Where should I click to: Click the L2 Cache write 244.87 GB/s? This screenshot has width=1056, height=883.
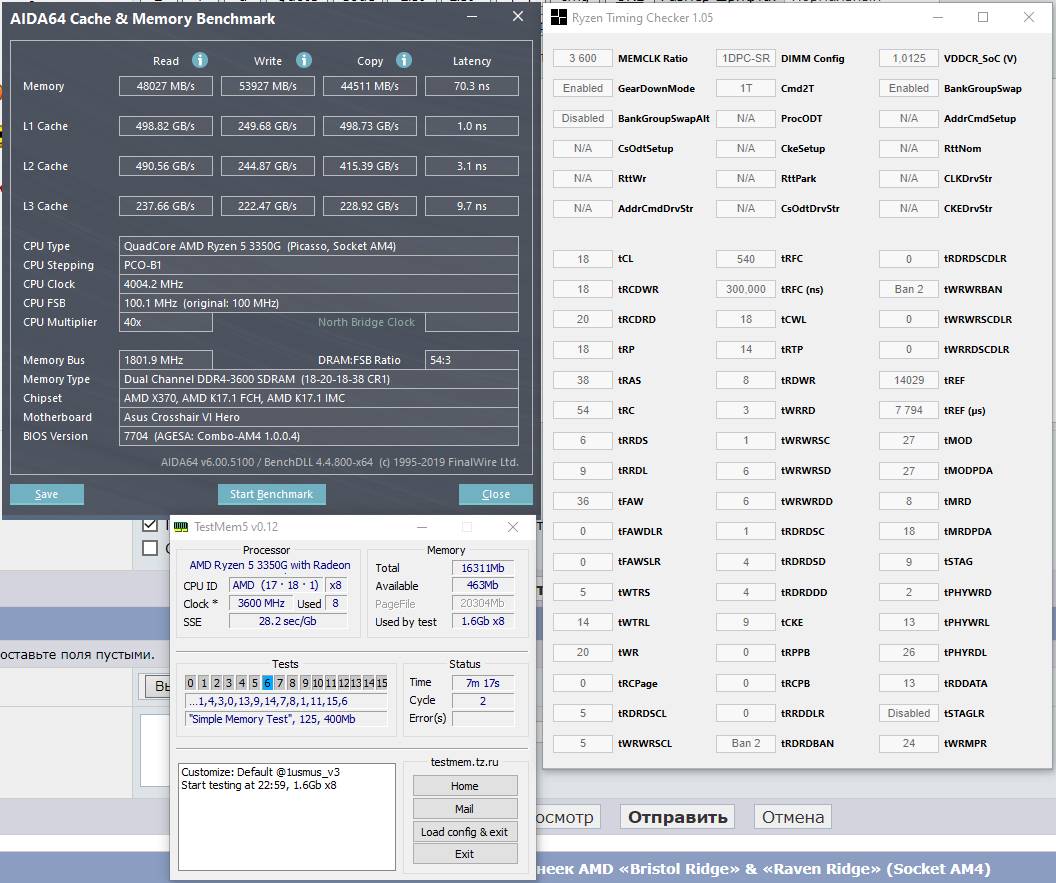click(267, 166)
